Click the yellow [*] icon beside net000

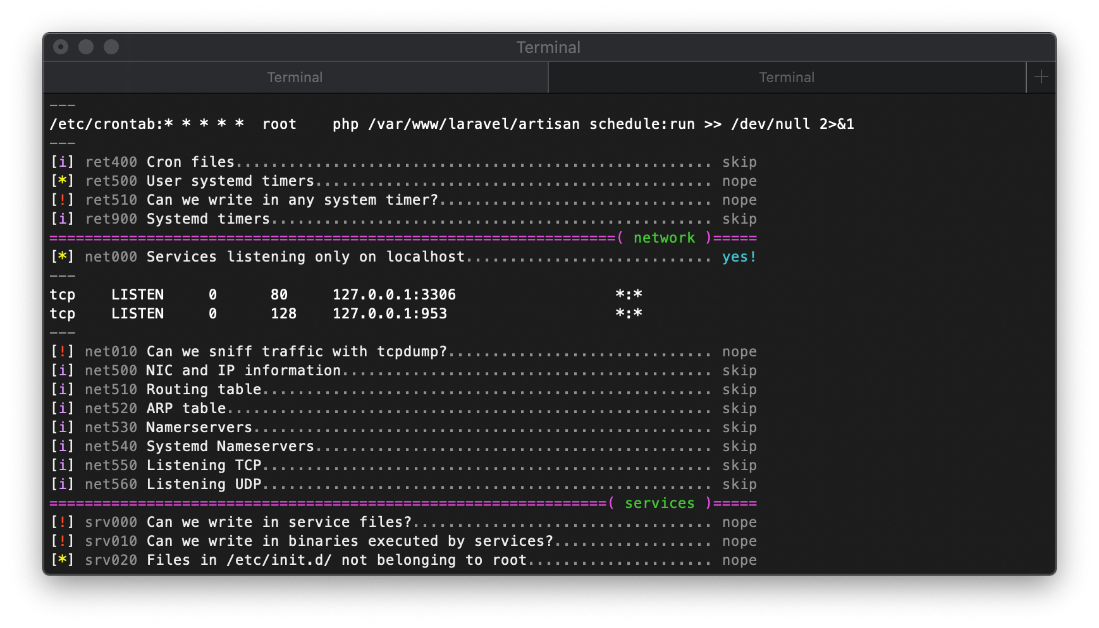click(x=62, y=256)
